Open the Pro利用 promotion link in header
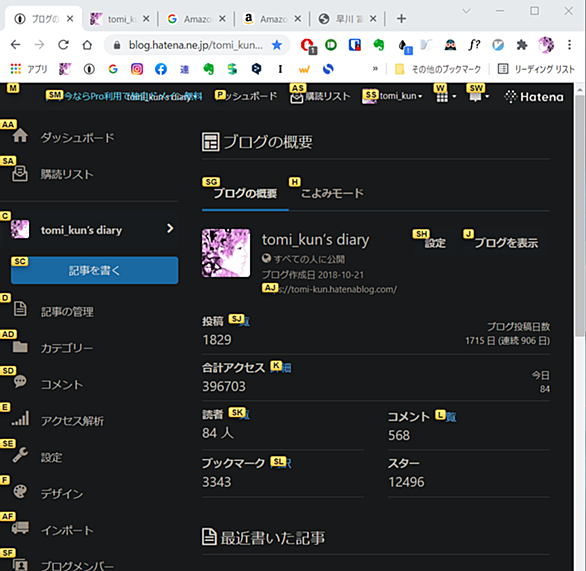586x571 pixels. click(x=124, y=96)
